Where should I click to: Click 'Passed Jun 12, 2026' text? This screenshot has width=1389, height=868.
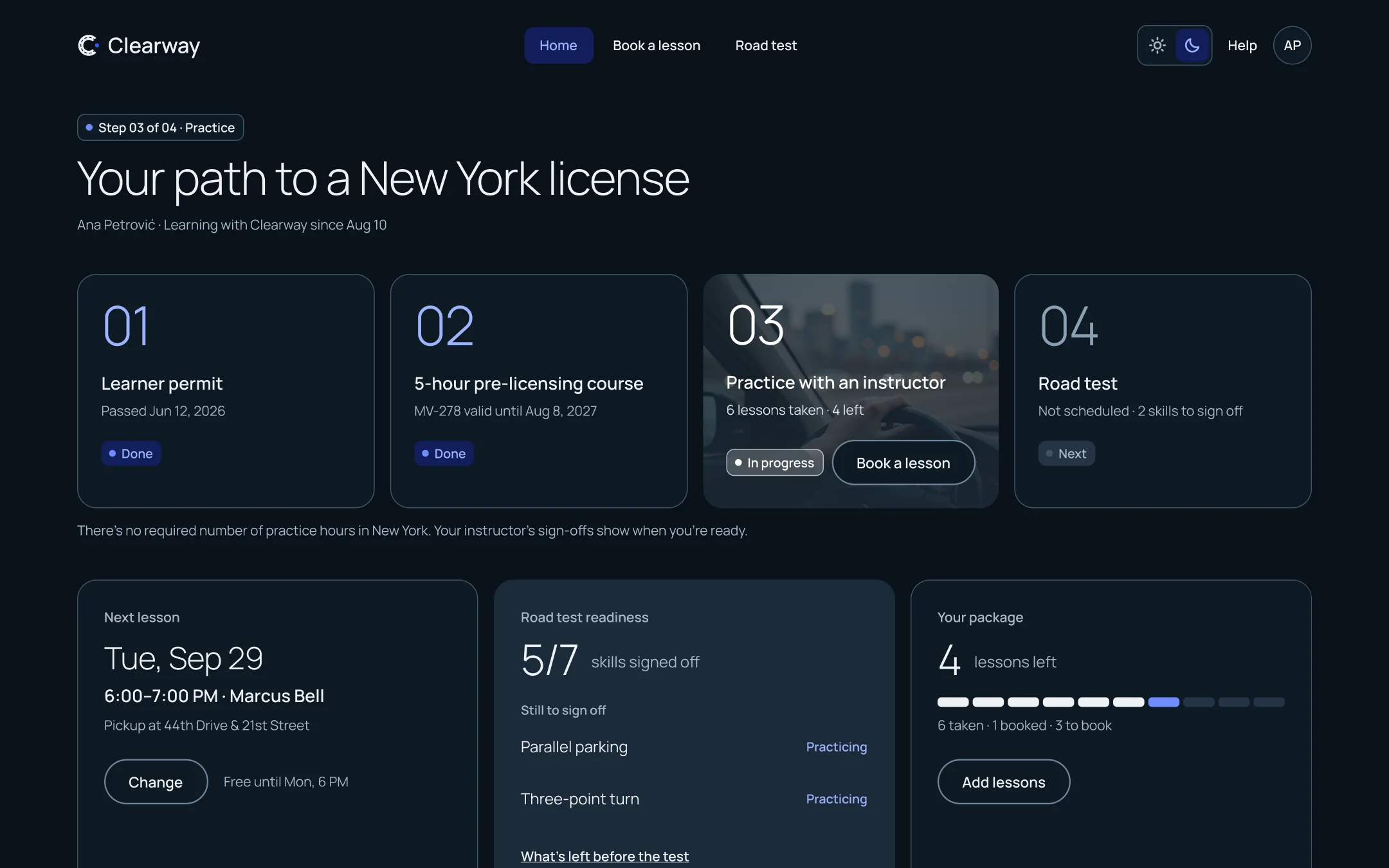(x=163, y=411)
